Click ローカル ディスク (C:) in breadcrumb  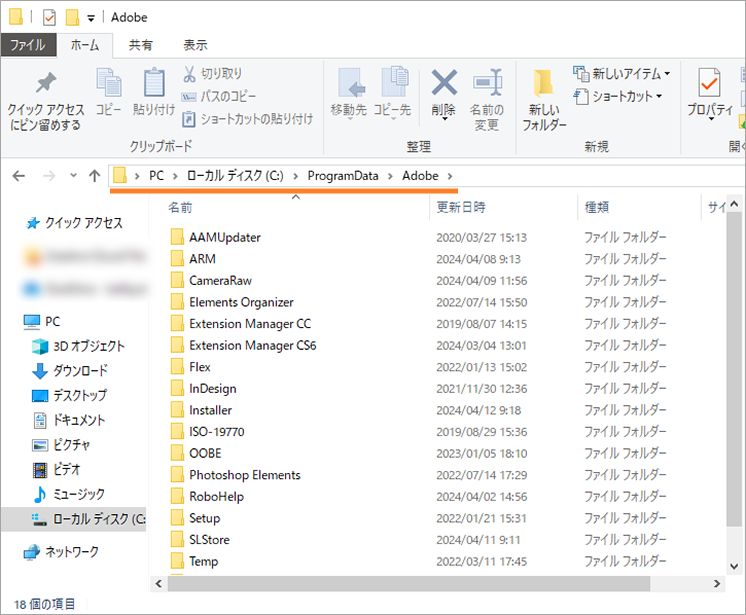235,176
